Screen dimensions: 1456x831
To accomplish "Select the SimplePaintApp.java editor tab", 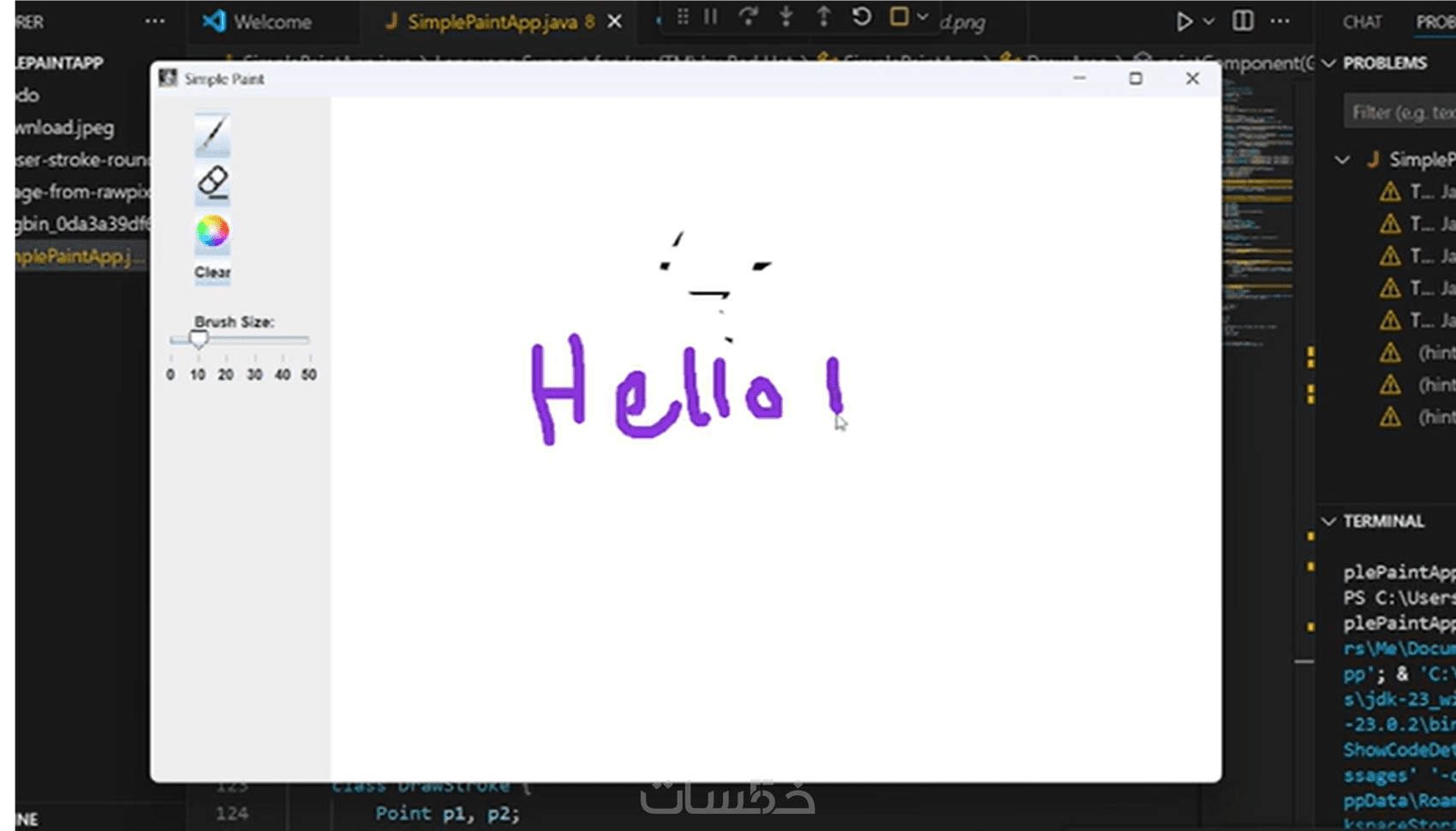I will click(x=491, y=21).
